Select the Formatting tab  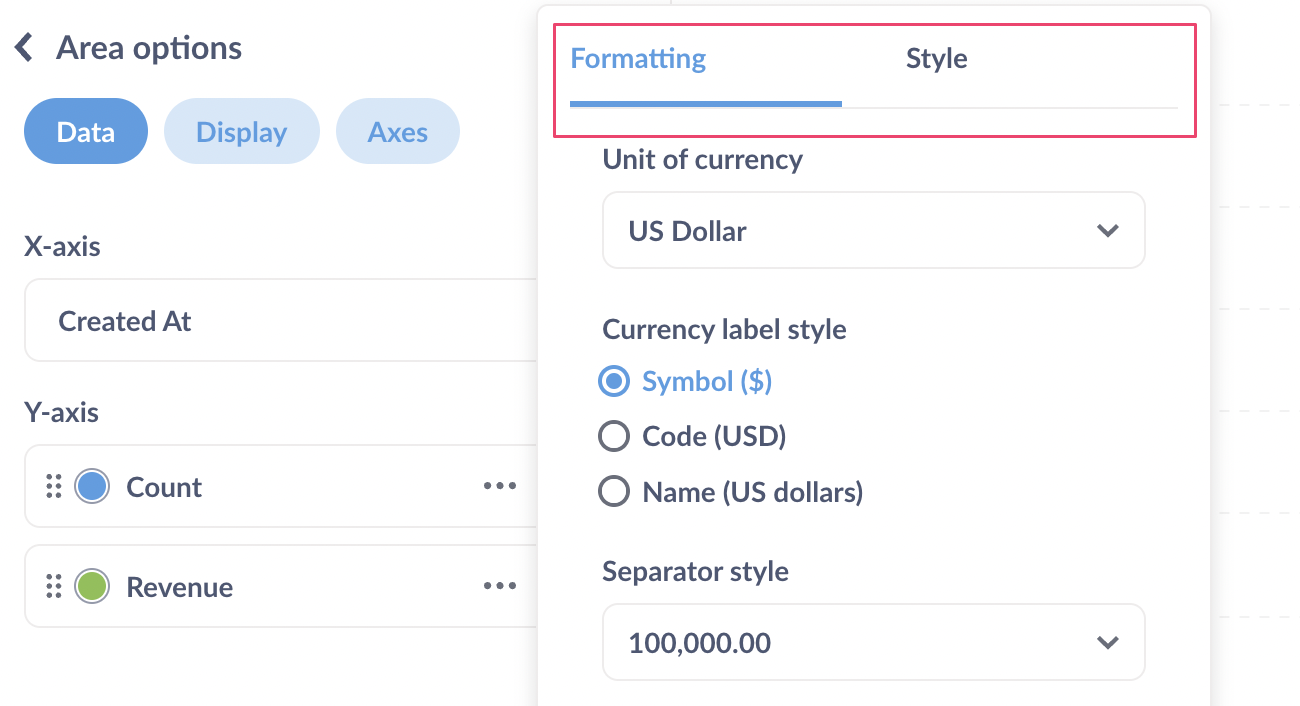pos(637,58)
